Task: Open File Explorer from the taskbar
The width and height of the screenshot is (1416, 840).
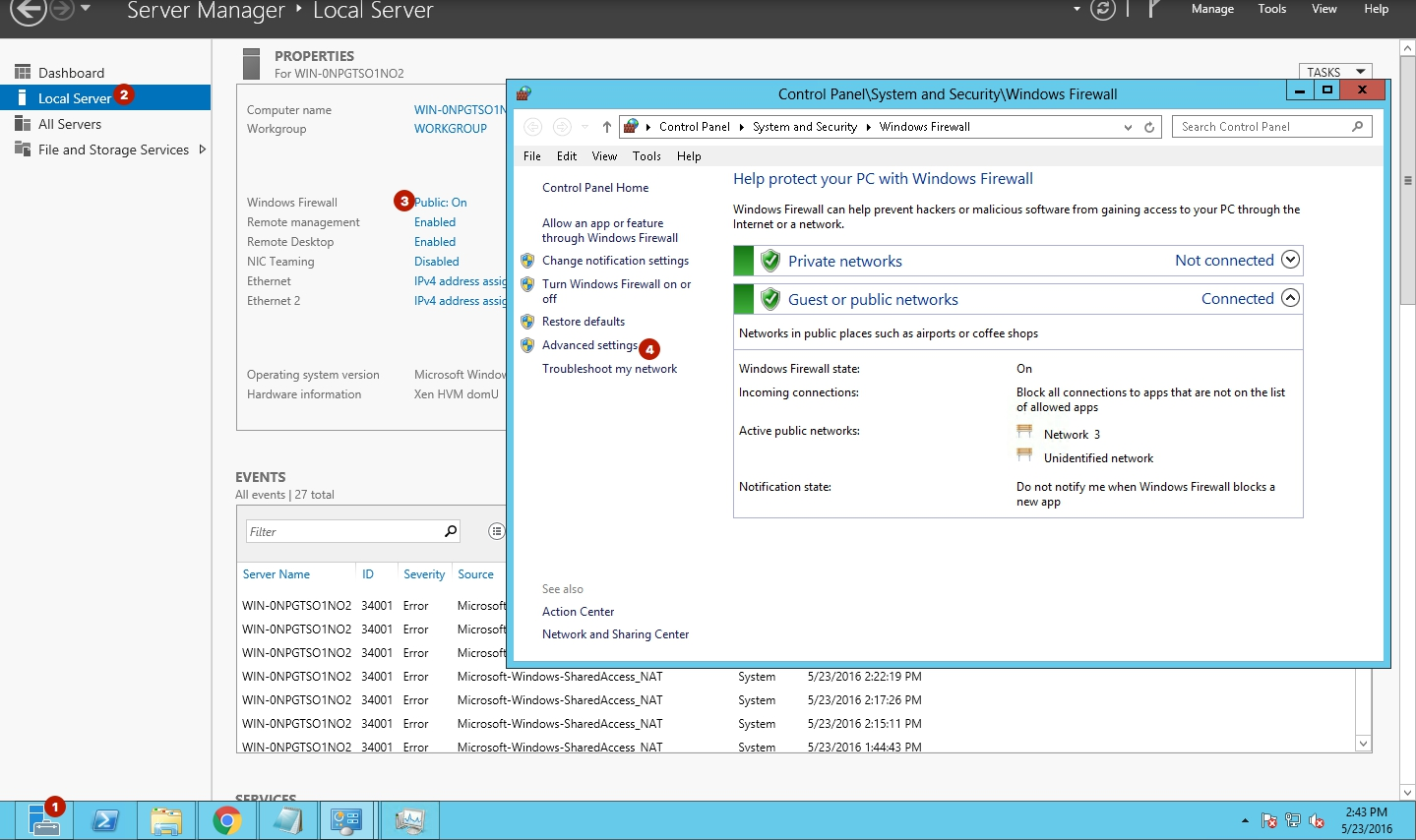Action: (x=167, y=820)
